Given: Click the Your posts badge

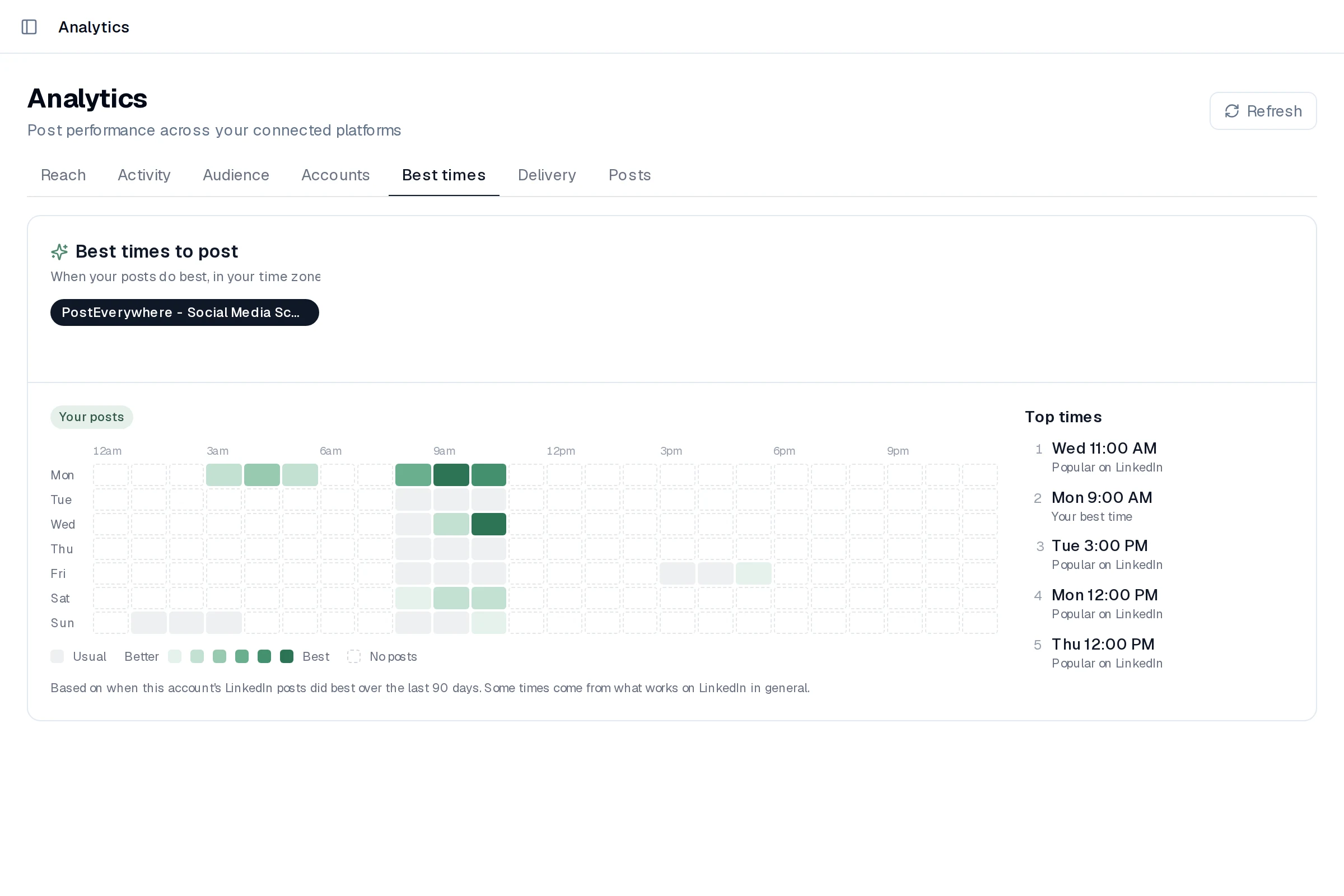Looking at the screenshot, I should point(91,417).
